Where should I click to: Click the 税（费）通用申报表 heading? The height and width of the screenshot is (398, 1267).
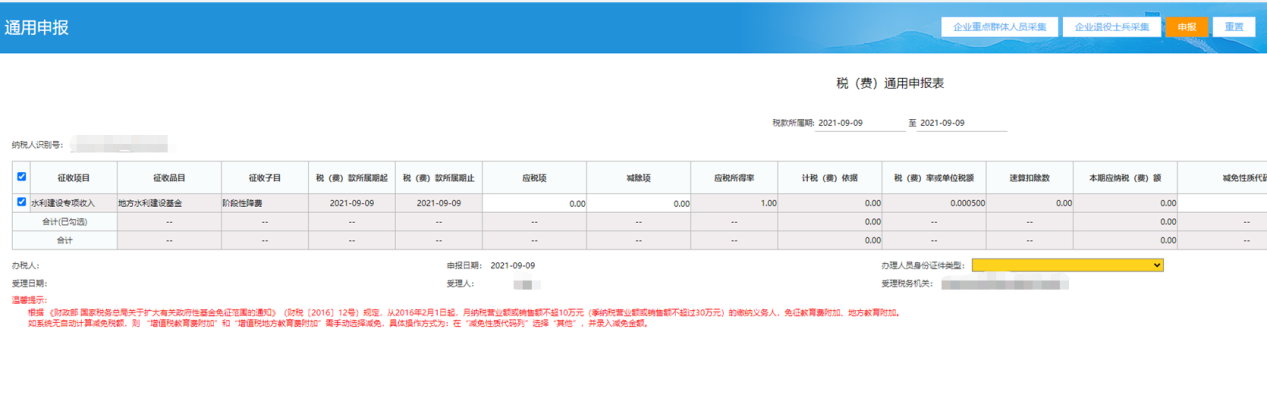tap(890, 83)
